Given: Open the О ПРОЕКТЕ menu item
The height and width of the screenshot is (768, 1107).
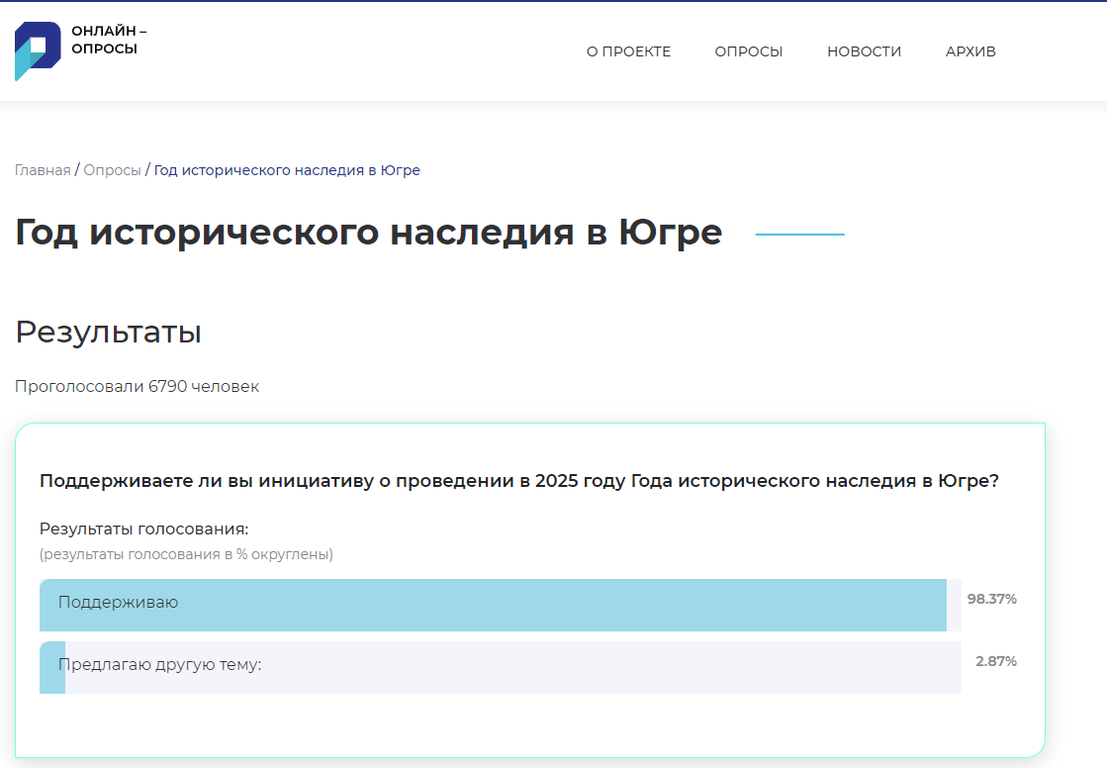Looking at the screenshot, I should click(x=628, y=52).
